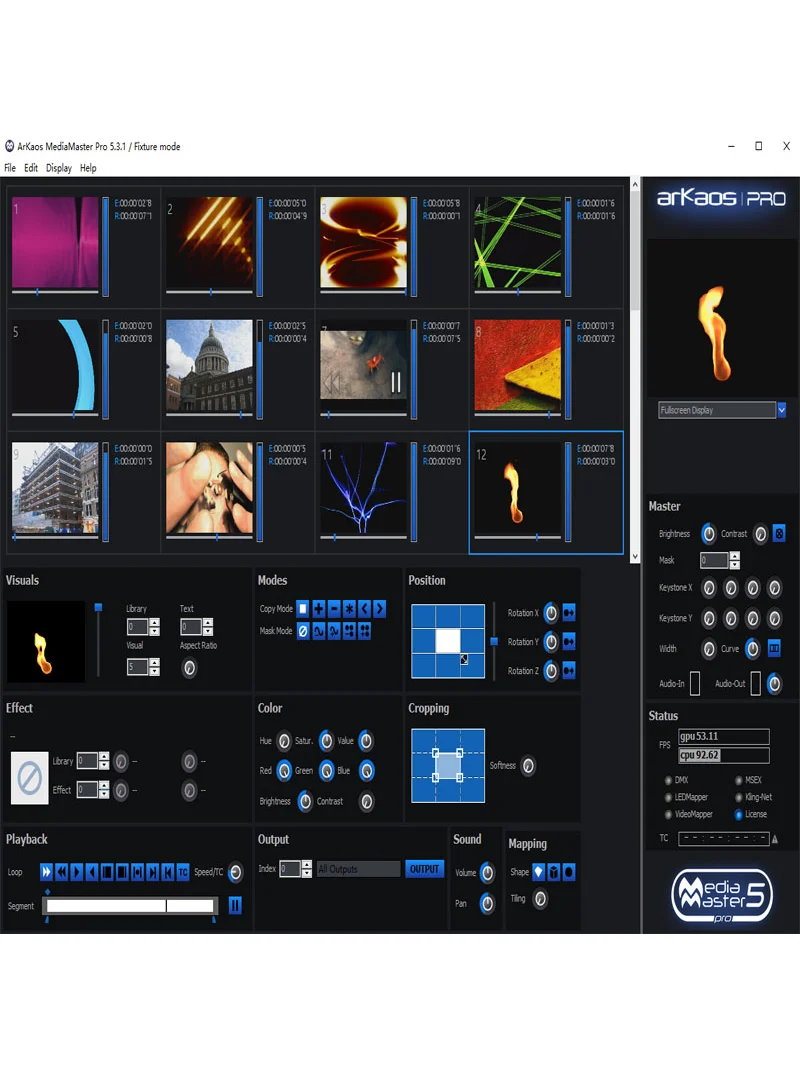800x1067 pixels.
Task: Select the first Mapping Shape icon
Action: (538, 872)
